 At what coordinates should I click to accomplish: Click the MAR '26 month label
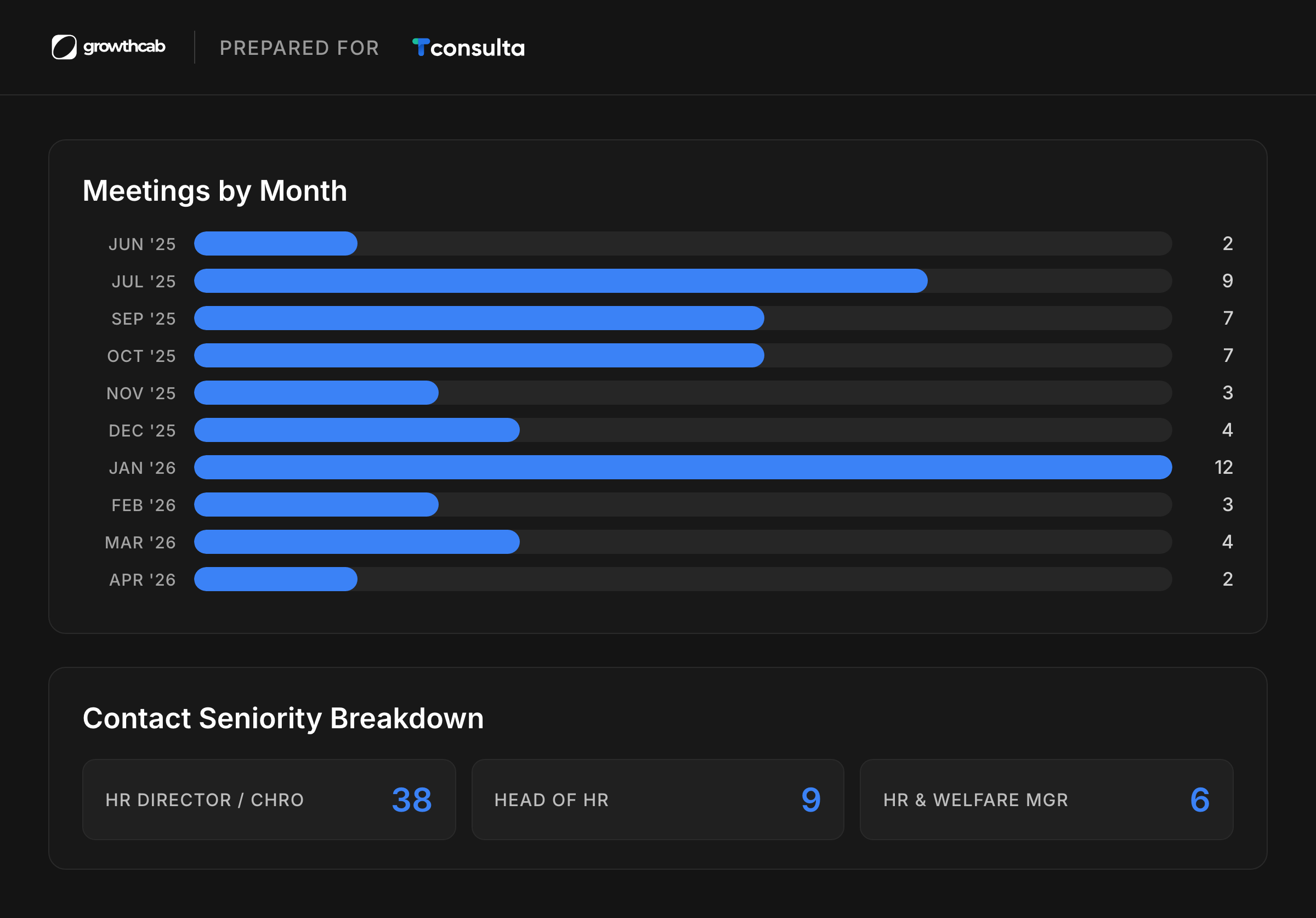point(140,542)
